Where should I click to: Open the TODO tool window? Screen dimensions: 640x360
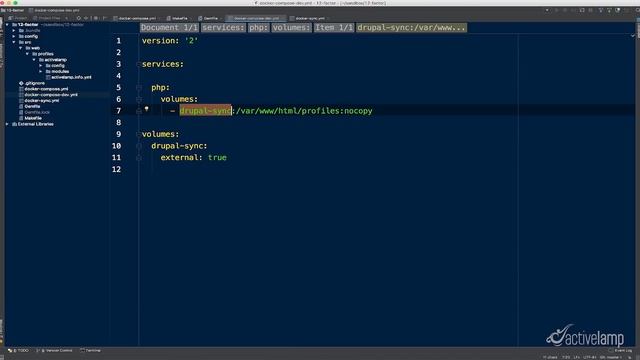click(18, 350)
